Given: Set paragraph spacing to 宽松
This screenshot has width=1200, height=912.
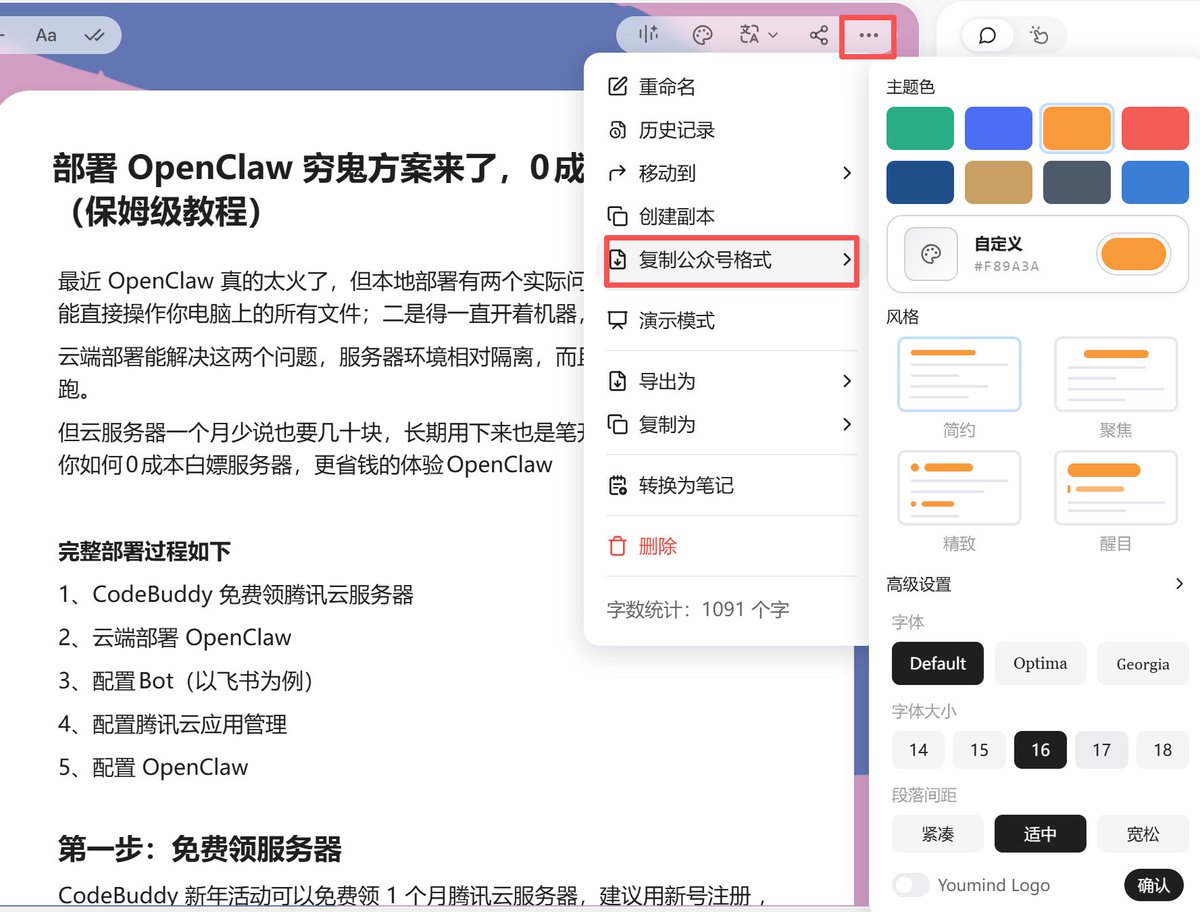Looking at the screenshot, I should [x=1143, y=834].
